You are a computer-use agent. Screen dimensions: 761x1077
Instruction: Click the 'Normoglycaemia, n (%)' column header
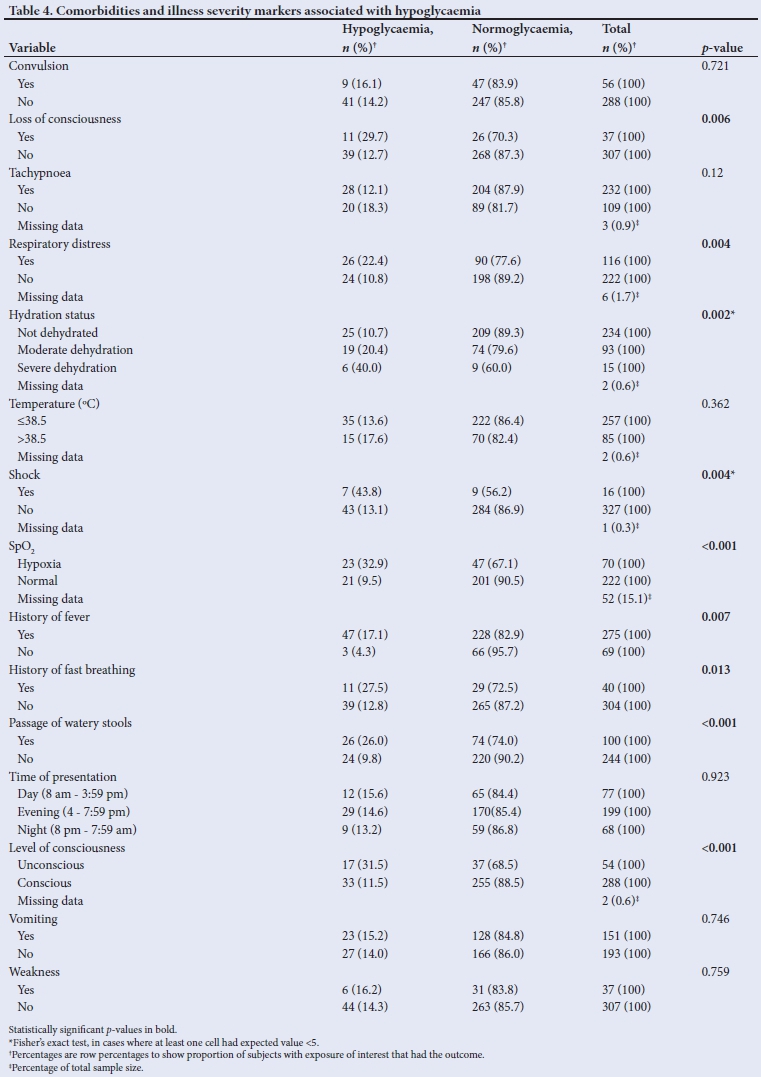pyautogui.click(x=521, y=38)
